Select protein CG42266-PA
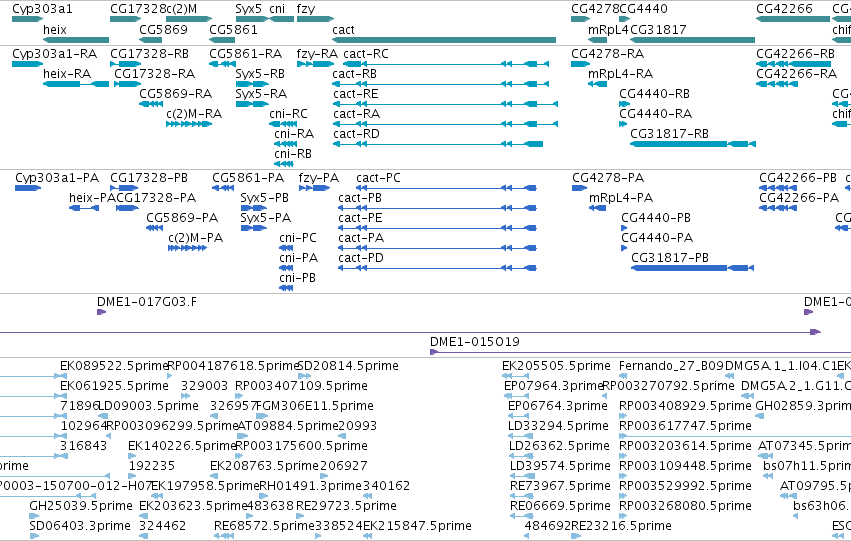Screen dimensions: 851x541 799,198
